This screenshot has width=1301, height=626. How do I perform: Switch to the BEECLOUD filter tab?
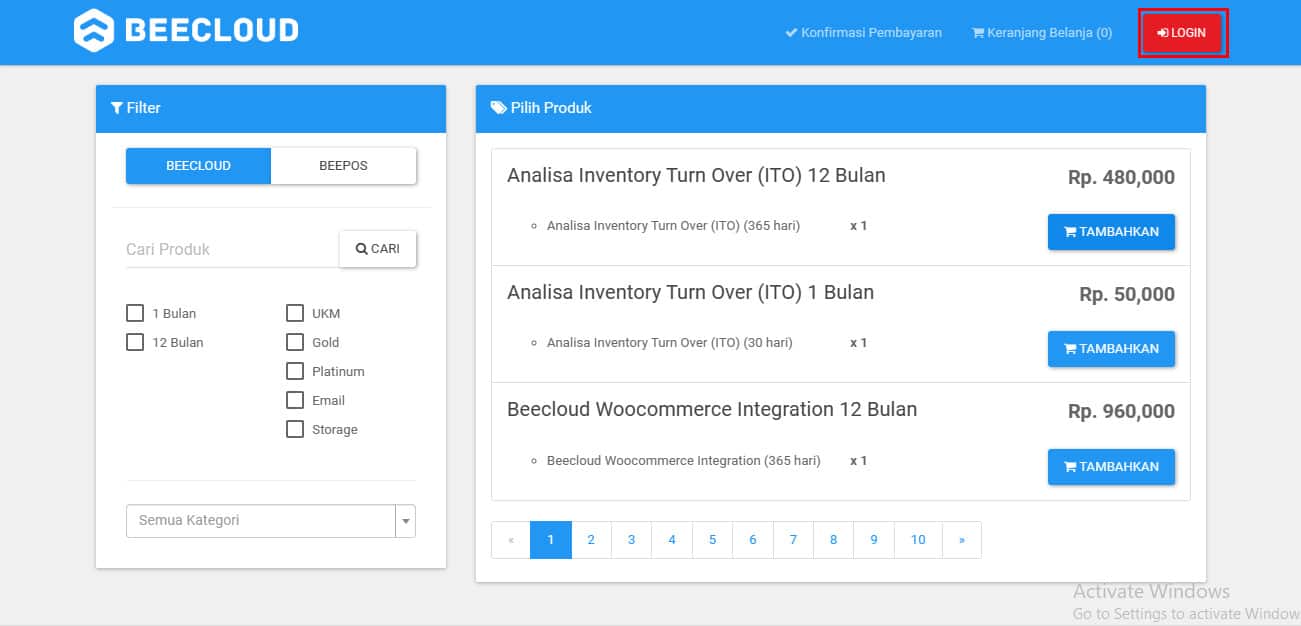(x=198, y=166)
